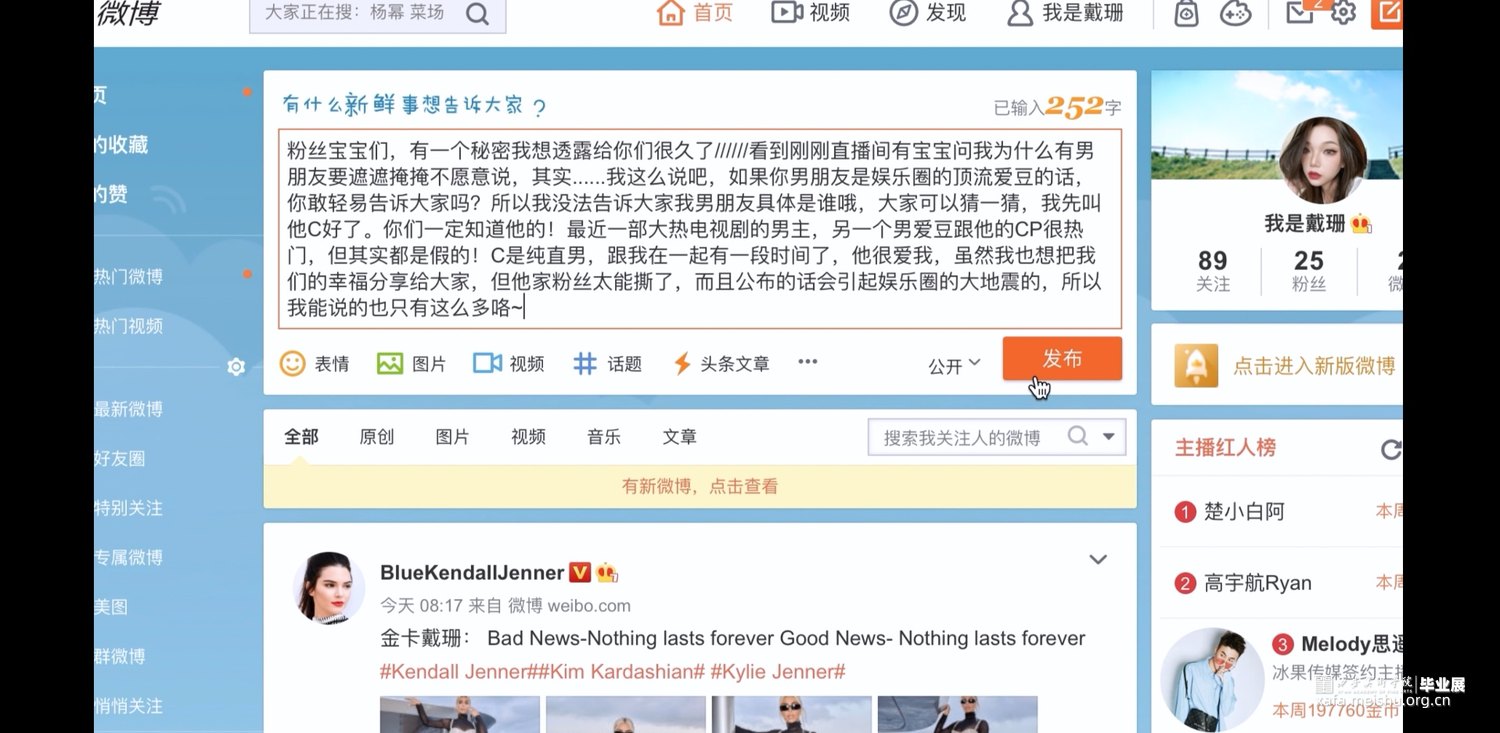Viewport: 1500px width, 733px height.
Task: Click the search magnifier icon in top bar
Action: pos(478,14)
